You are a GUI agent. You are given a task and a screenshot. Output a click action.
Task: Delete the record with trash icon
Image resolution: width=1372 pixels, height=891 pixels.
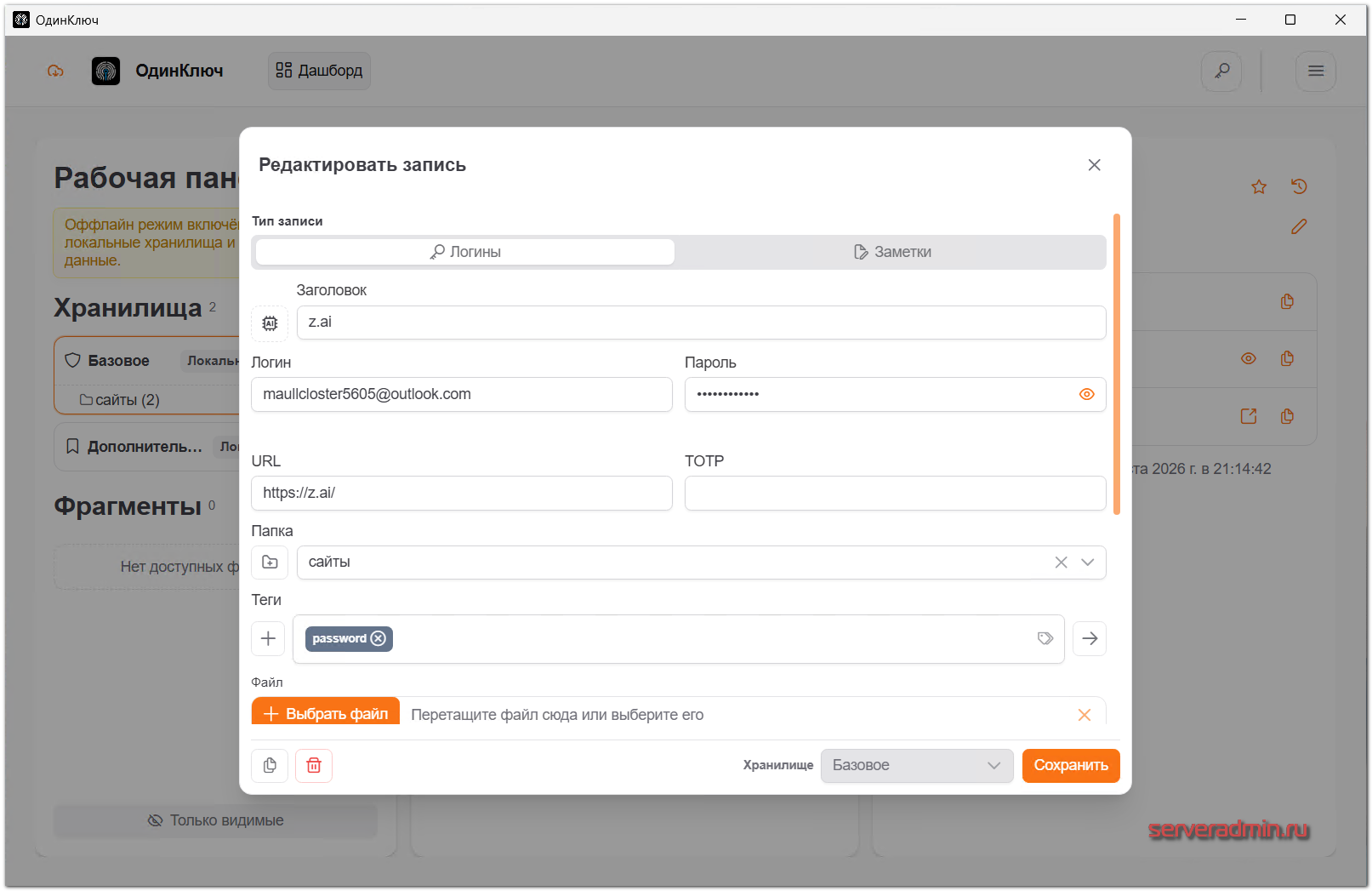tap(314, 766)
